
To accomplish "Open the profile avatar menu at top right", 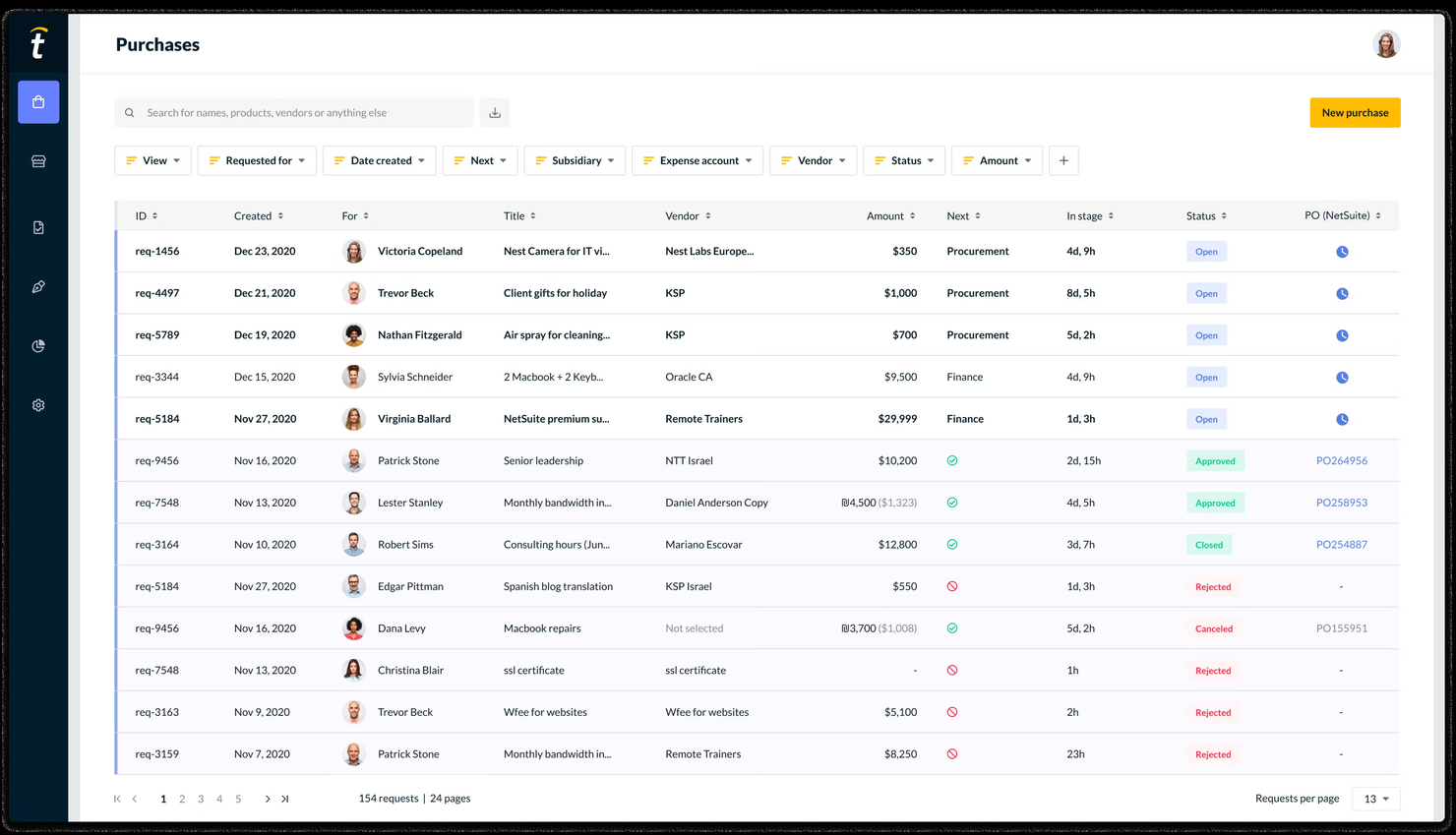I will coord(1386,43).
